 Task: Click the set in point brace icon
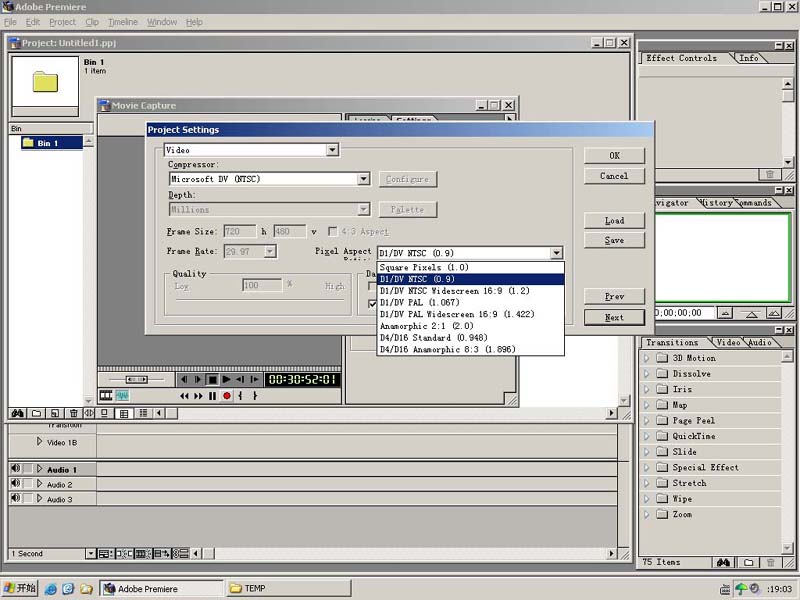pyautogui.click(x=240, y=395)
